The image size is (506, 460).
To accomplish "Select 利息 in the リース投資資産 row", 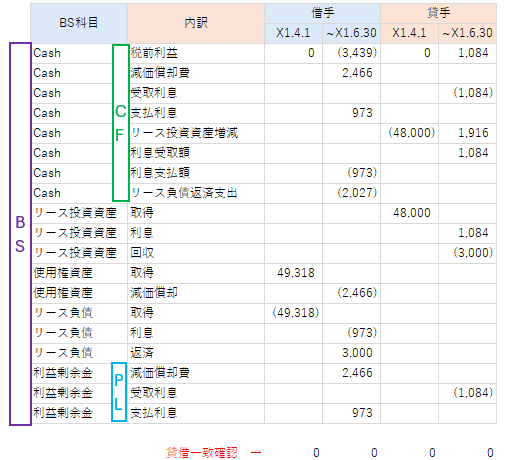I will 196,233.
